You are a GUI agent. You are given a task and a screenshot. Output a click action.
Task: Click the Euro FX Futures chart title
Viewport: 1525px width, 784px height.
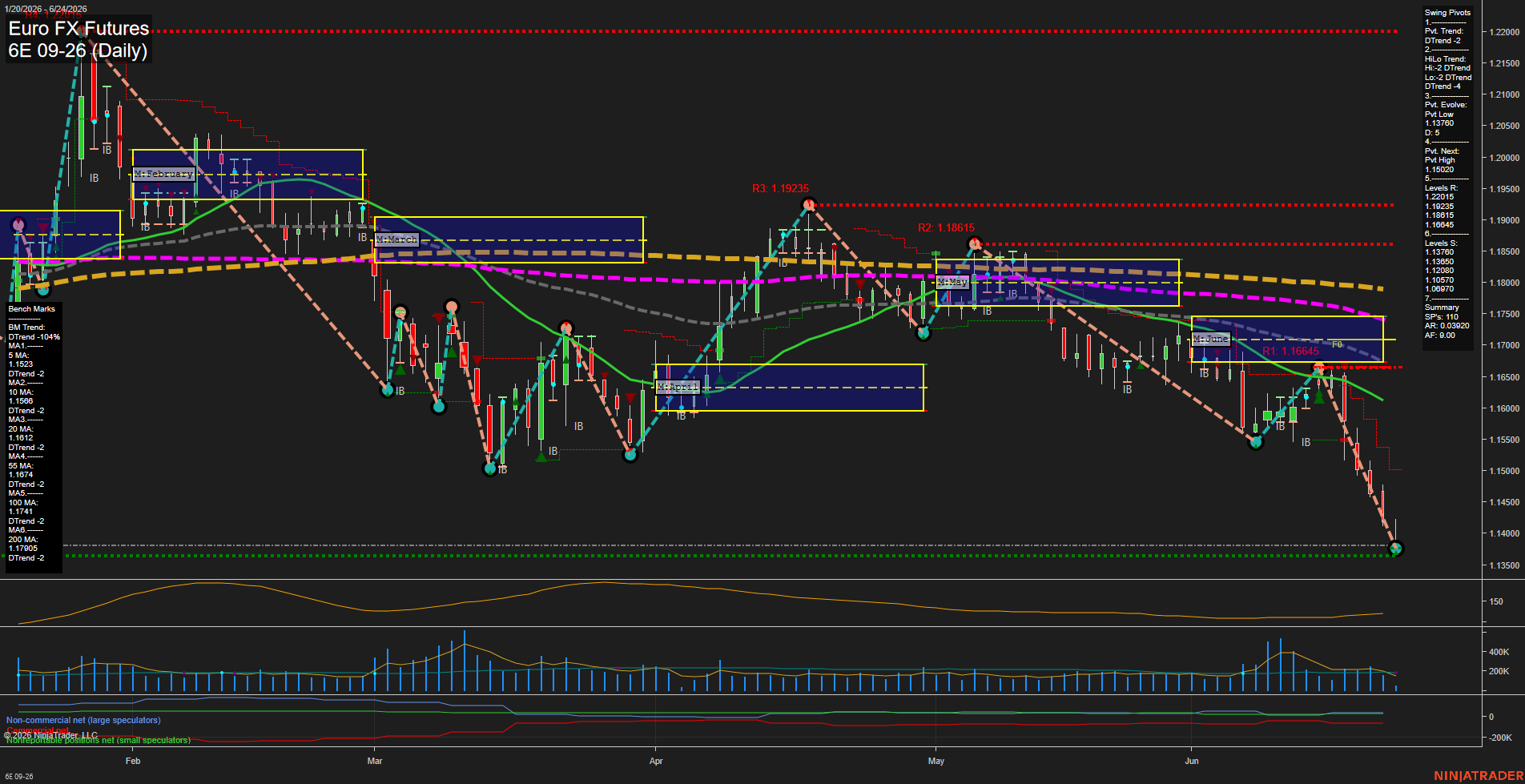pos(78,29)
